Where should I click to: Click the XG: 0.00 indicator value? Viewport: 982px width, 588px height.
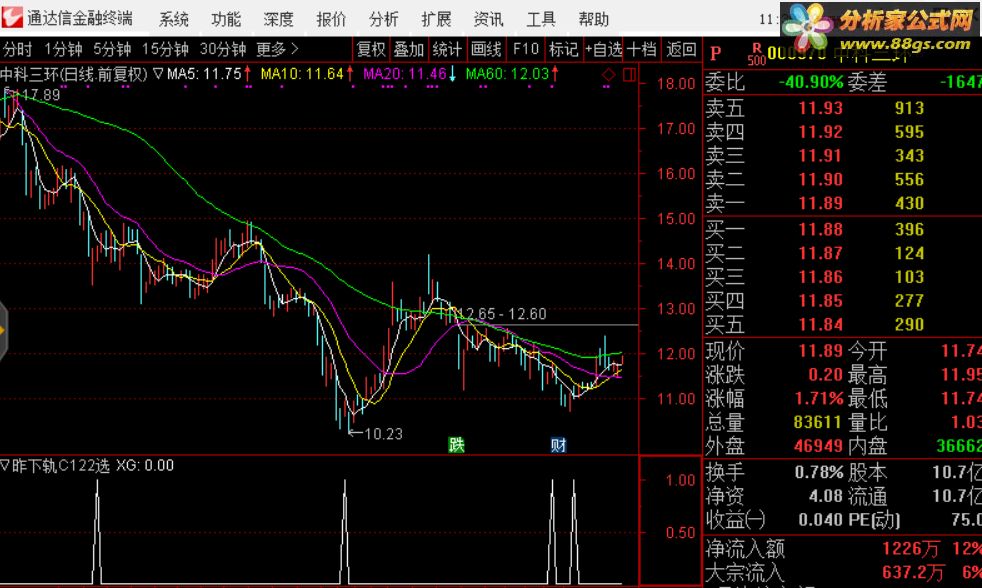[145, 465]
